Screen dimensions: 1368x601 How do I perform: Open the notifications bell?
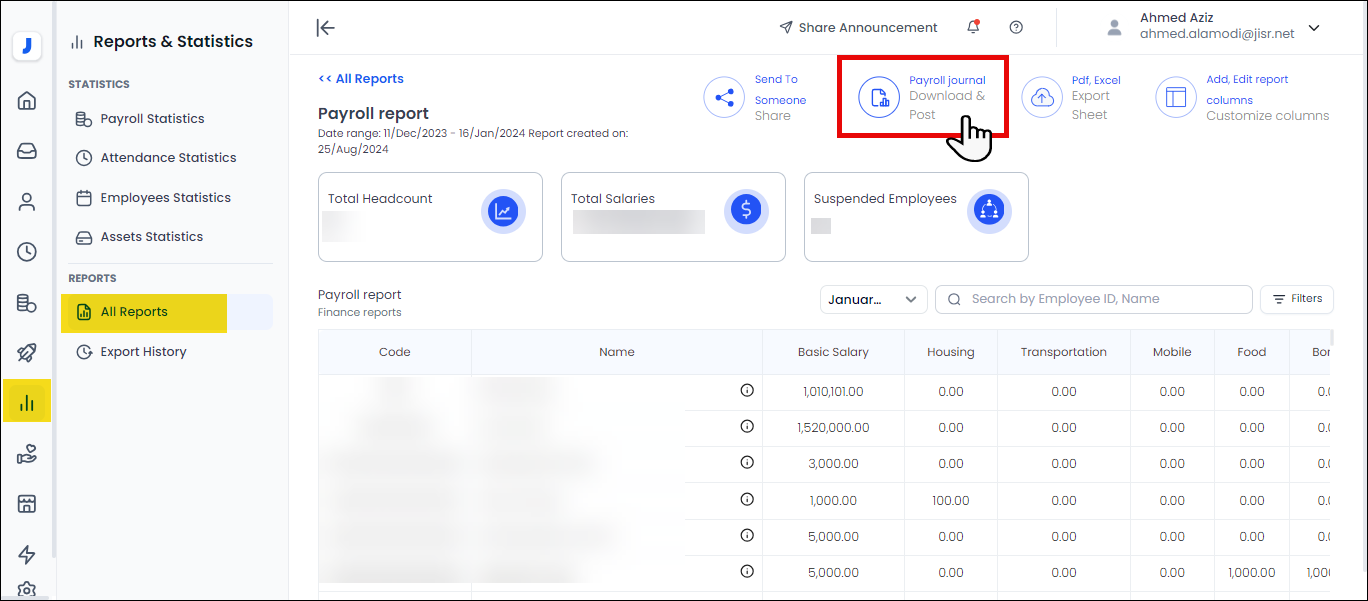click(973, 27)
